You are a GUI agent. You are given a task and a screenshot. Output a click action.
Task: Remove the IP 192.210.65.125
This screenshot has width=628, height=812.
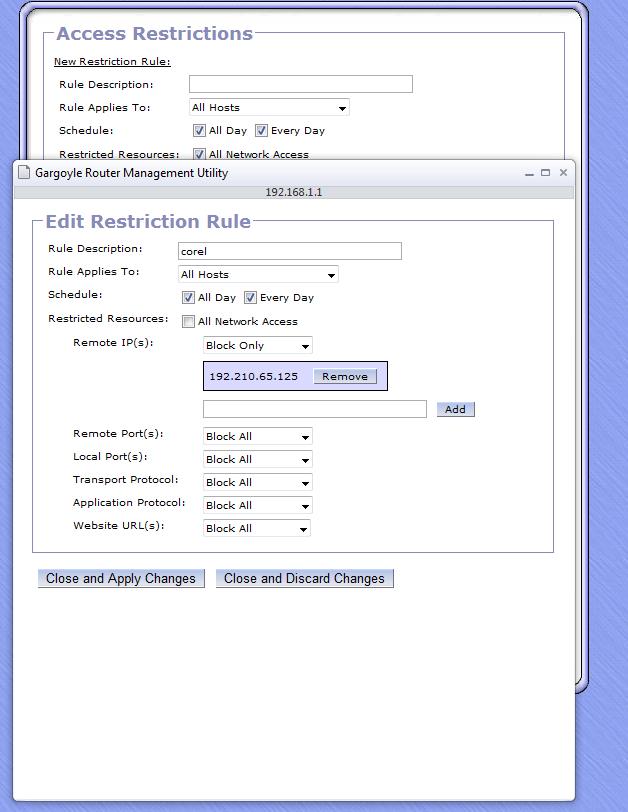point(345,376)
